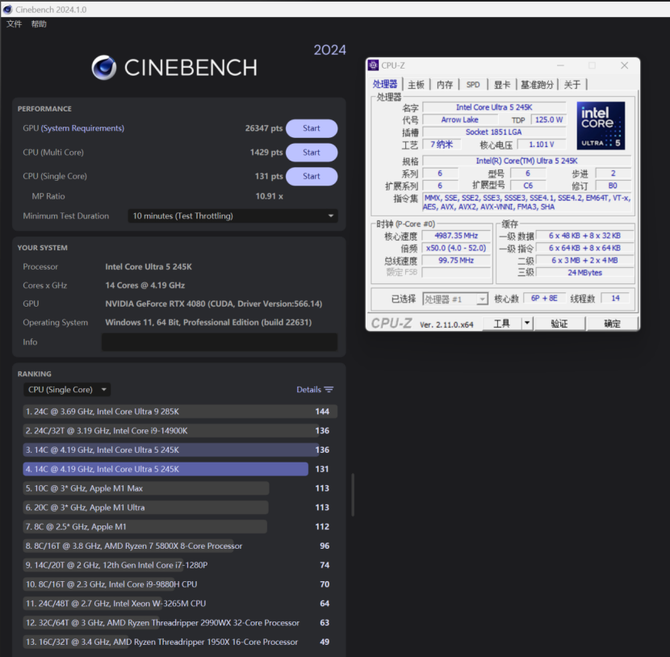Click the 26347 pts GPU score

[264, 128]
